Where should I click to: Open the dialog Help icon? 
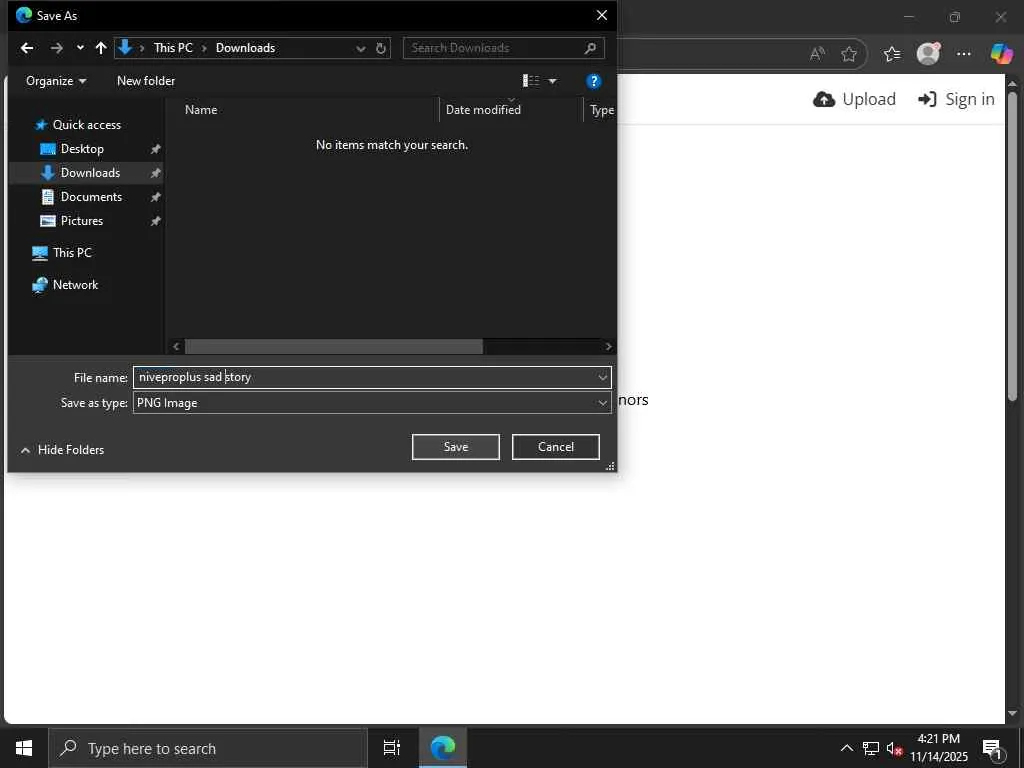[593, 81]
